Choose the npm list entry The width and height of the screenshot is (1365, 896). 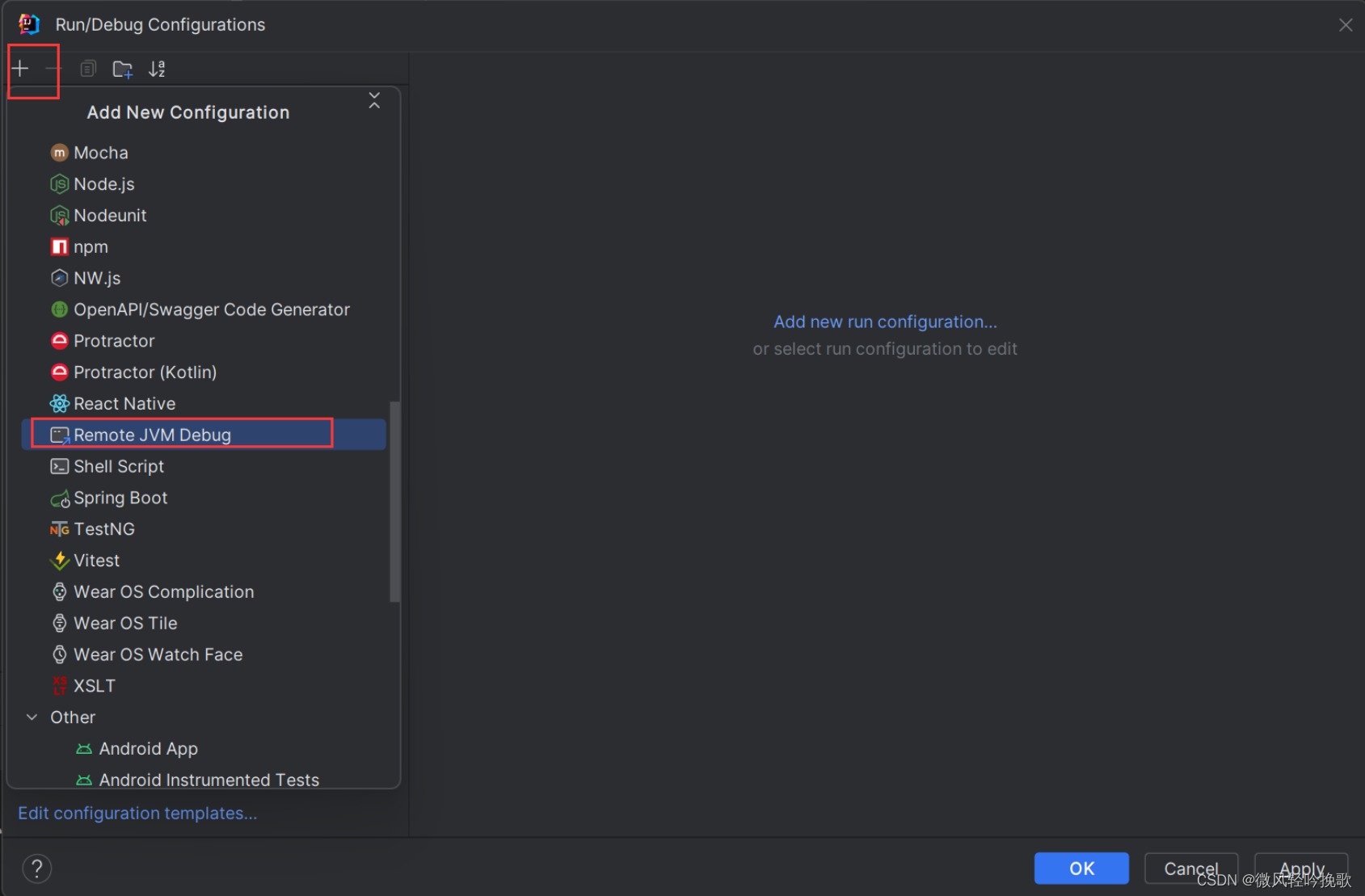pos(204,246)
